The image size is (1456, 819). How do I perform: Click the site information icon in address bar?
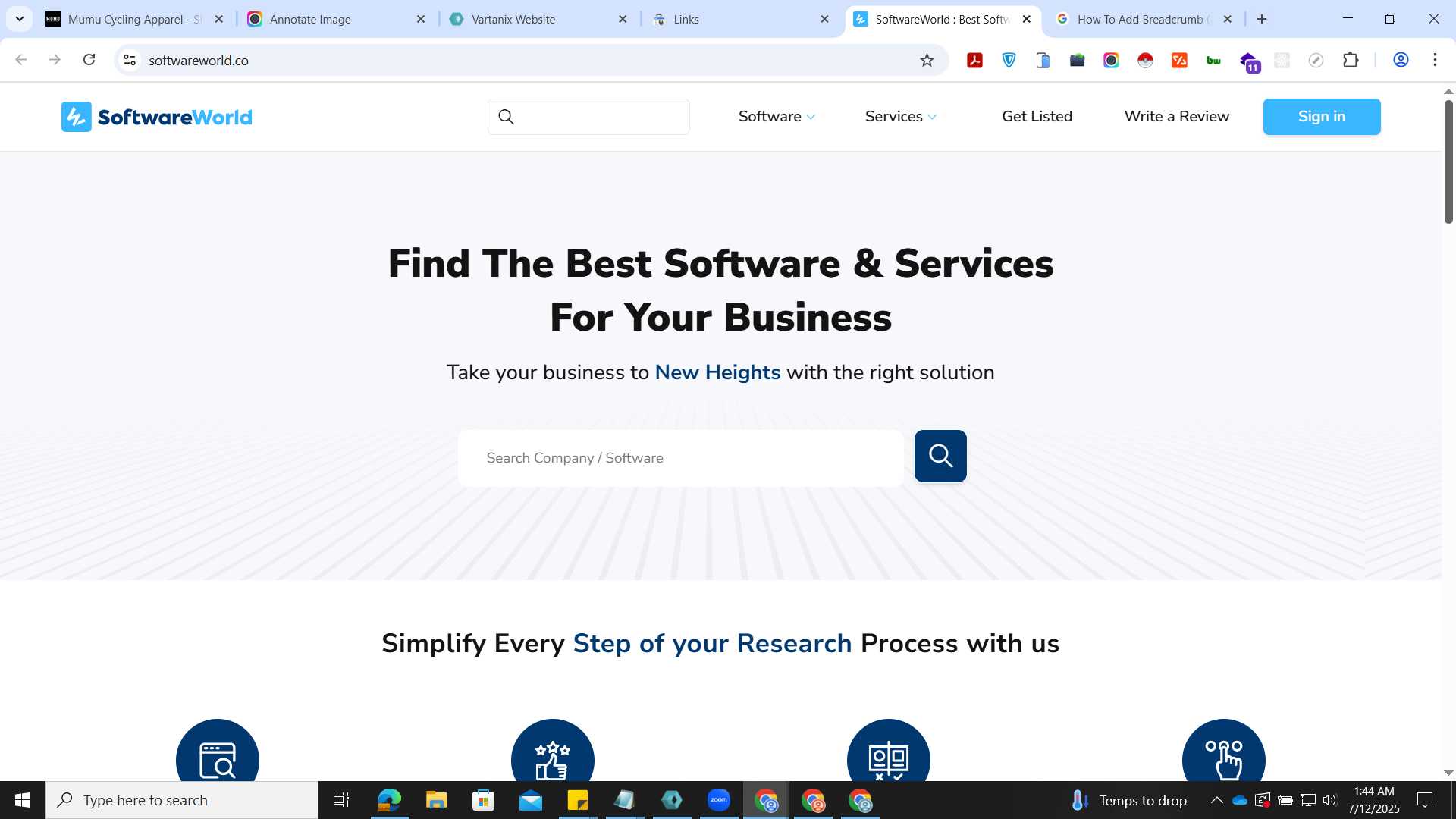pyautogui.click(x=130, y=60)
